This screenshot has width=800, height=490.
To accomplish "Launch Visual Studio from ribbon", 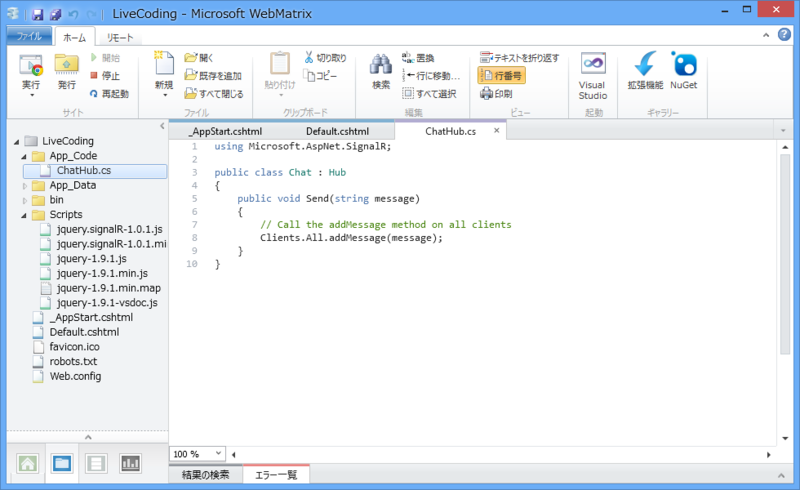I will [593, 76].
